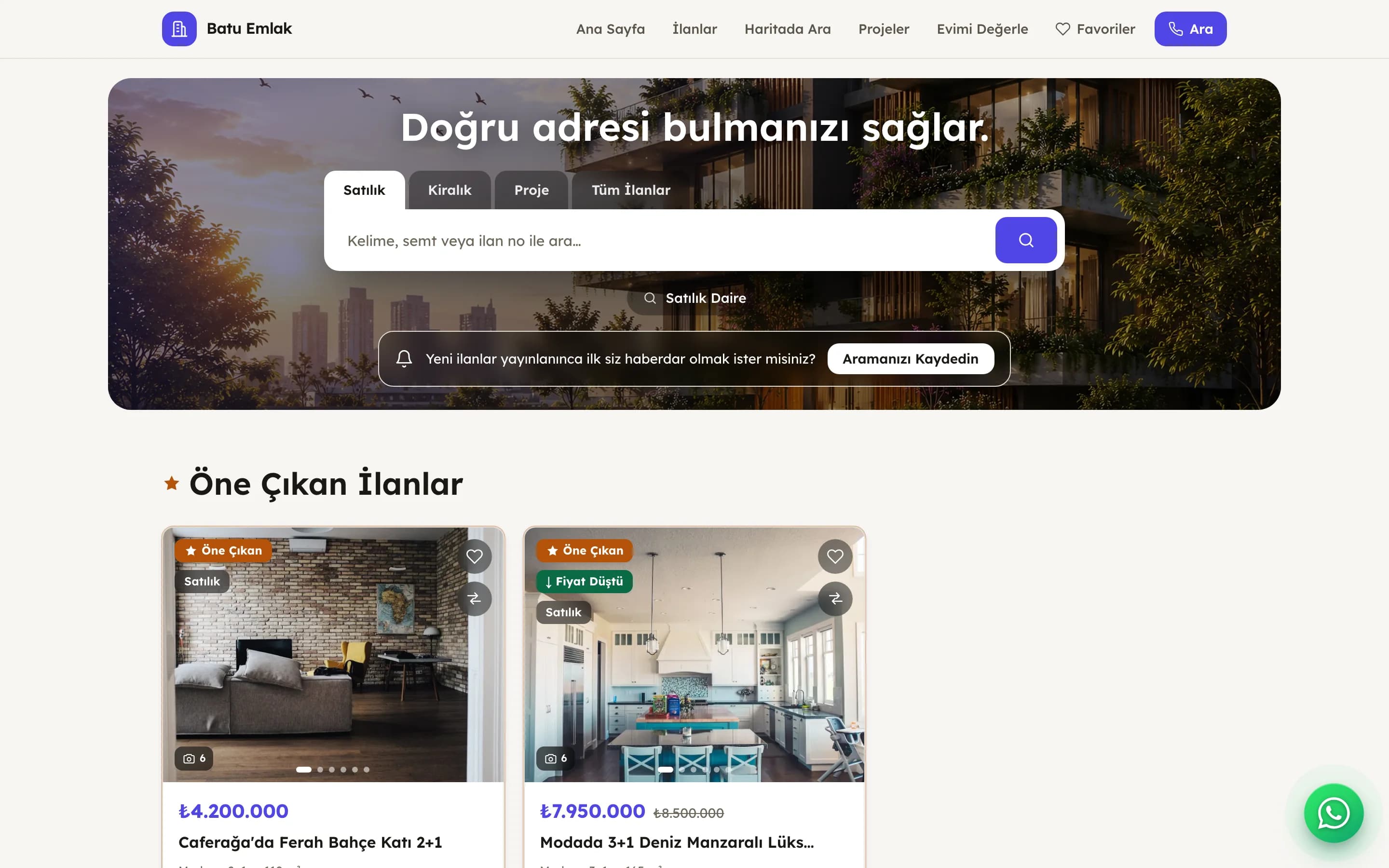Image resolution: width=1389 pixels, height=868 pixels.
Task: Click the bell notification icon
Action: click(x=404, y=359)
